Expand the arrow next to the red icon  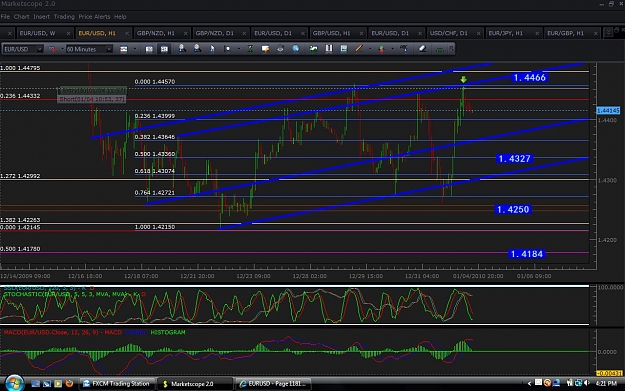pos(62,49)
